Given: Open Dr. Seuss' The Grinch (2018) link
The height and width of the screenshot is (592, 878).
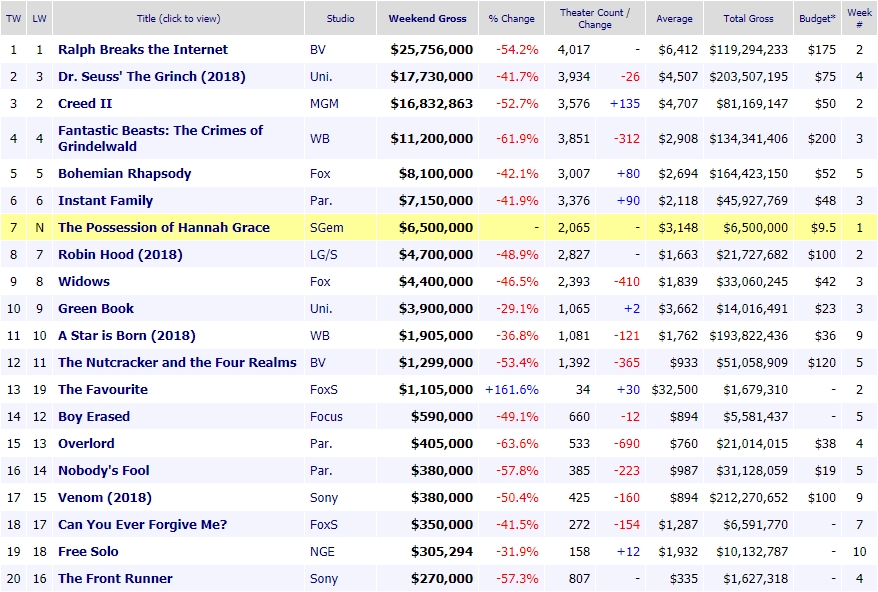Looking at the screenshot, I should pyautogui.click(x=152, y=76).
